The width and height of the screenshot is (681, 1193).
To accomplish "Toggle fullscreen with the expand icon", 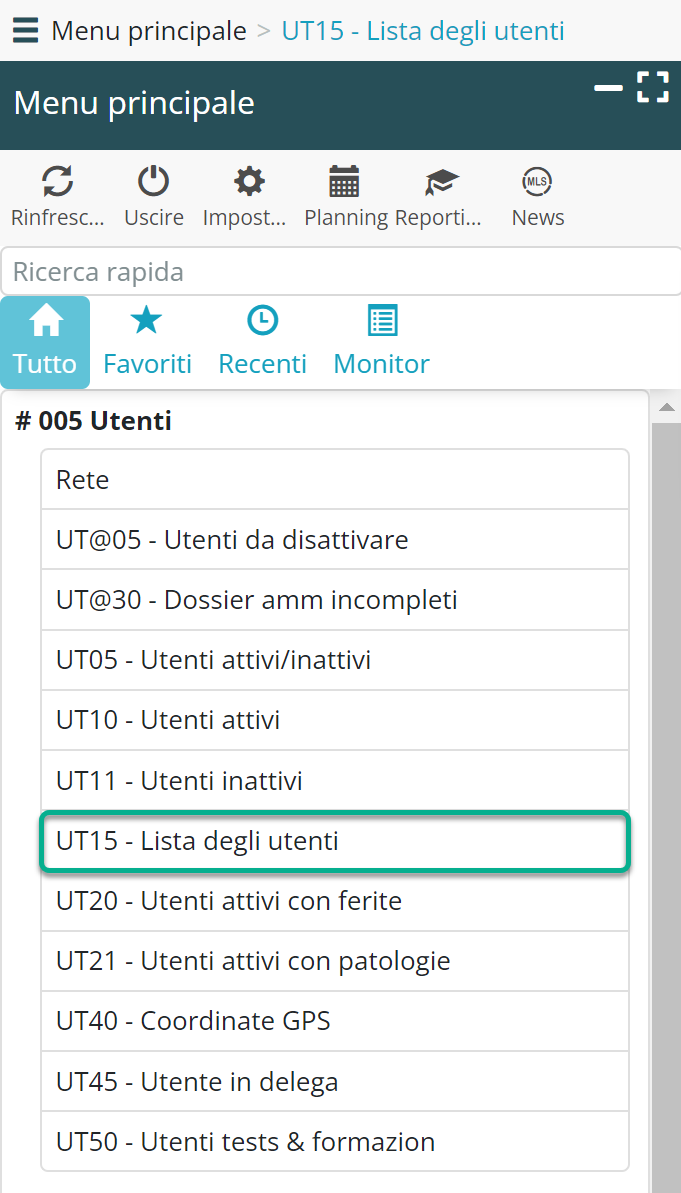I will point(652,87).
